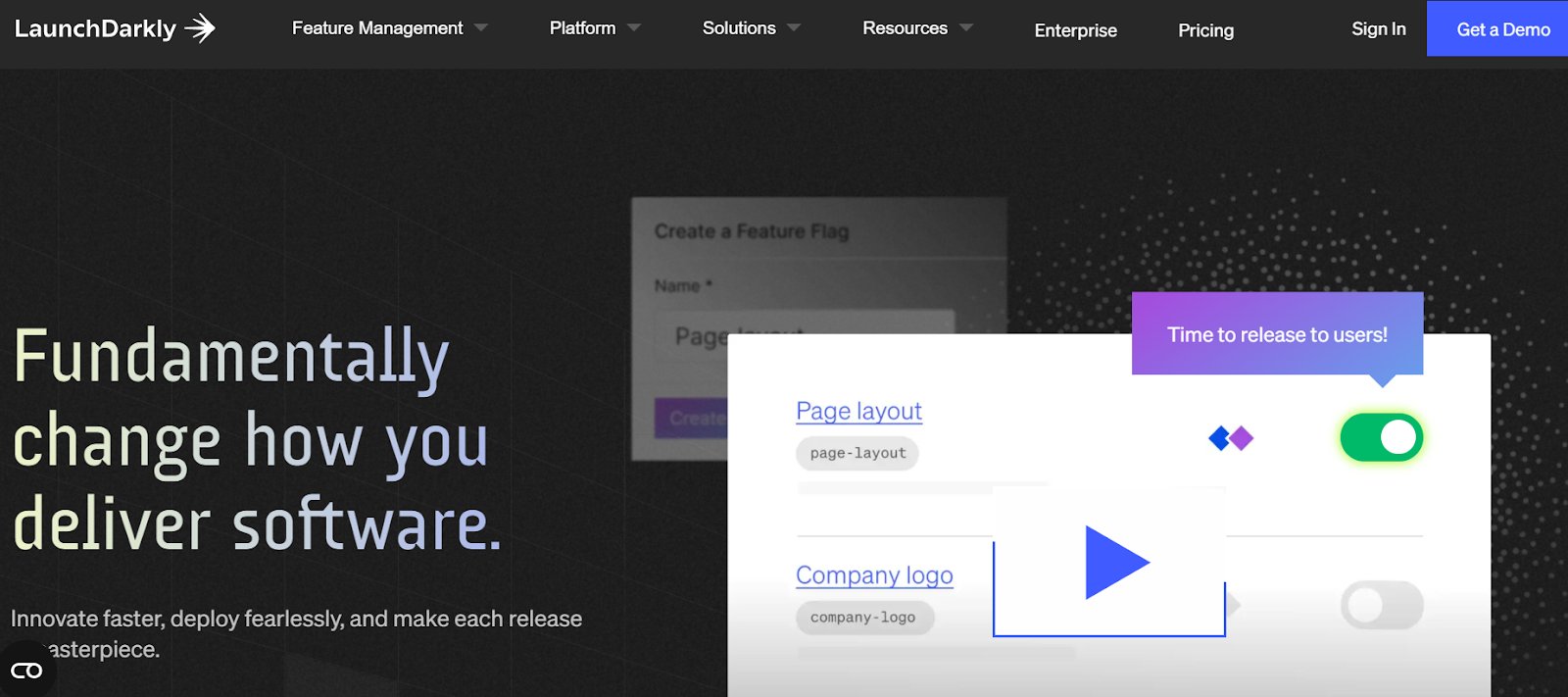Click the LaunchDarkly home logo text
Viewport: 1568px width, 697px height.
(95, 28)
